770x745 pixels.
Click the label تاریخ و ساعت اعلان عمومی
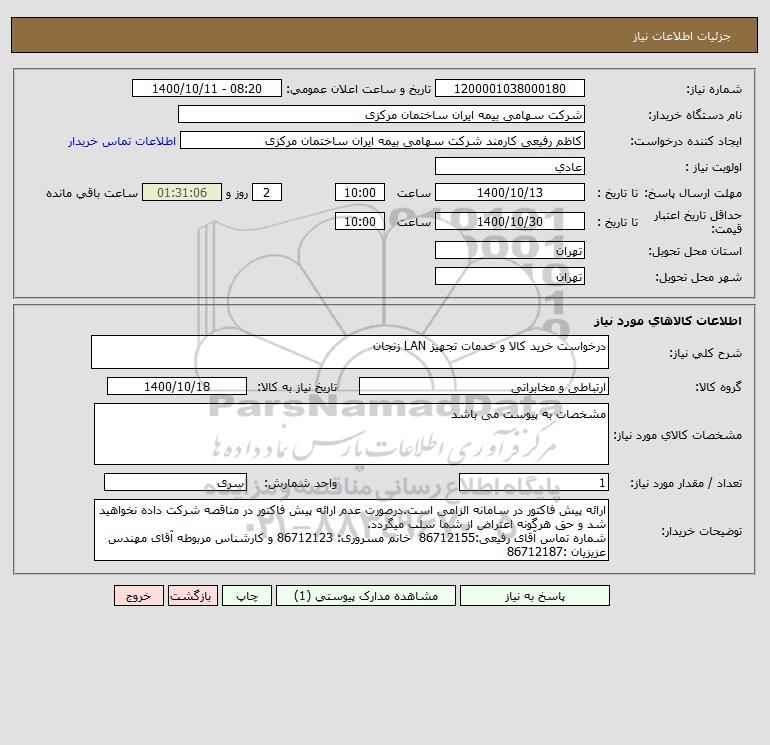point(358,89)
